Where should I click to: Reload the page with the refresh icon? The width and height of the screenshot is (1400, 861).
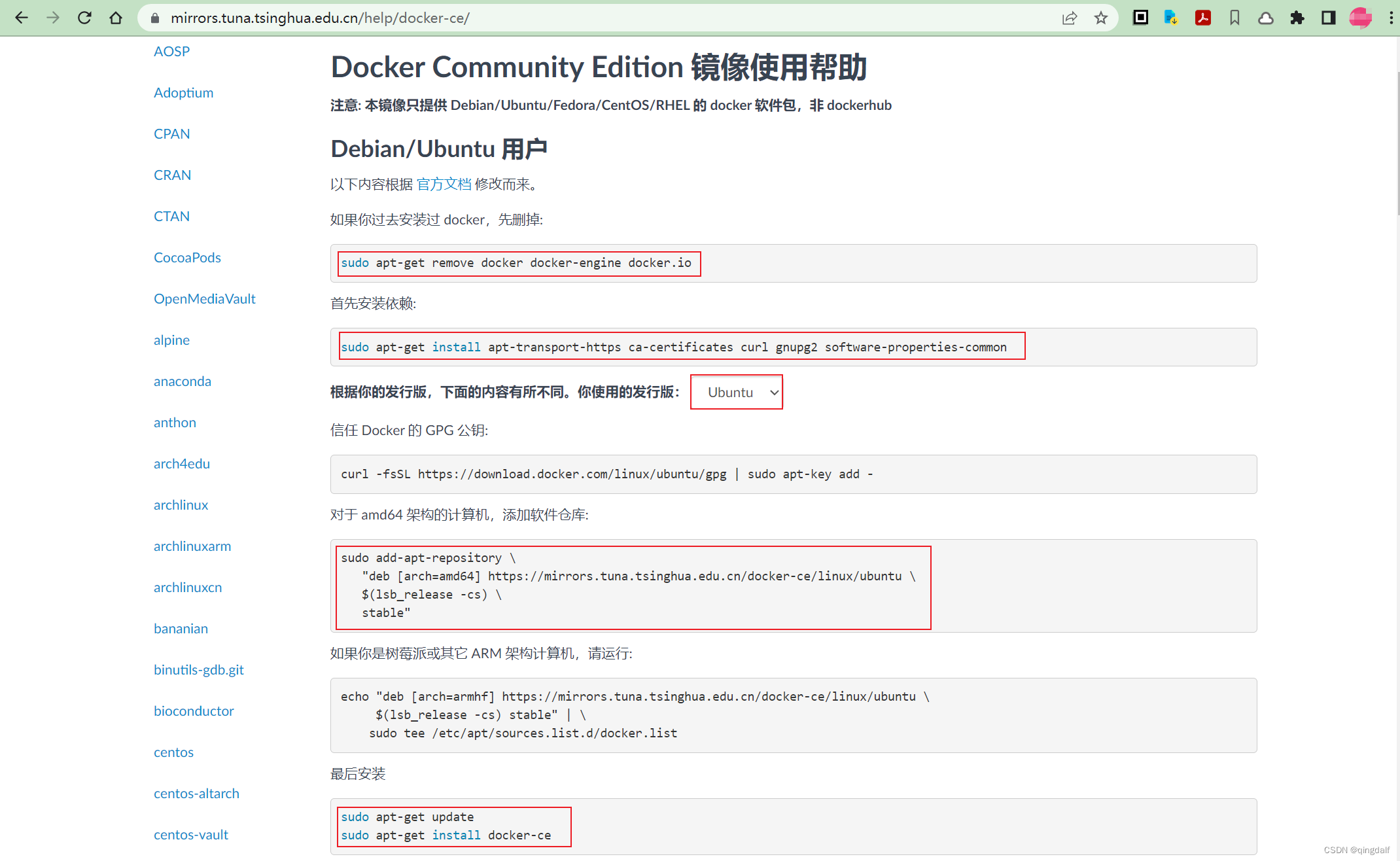pyautogui.click(x=84, y=18)
